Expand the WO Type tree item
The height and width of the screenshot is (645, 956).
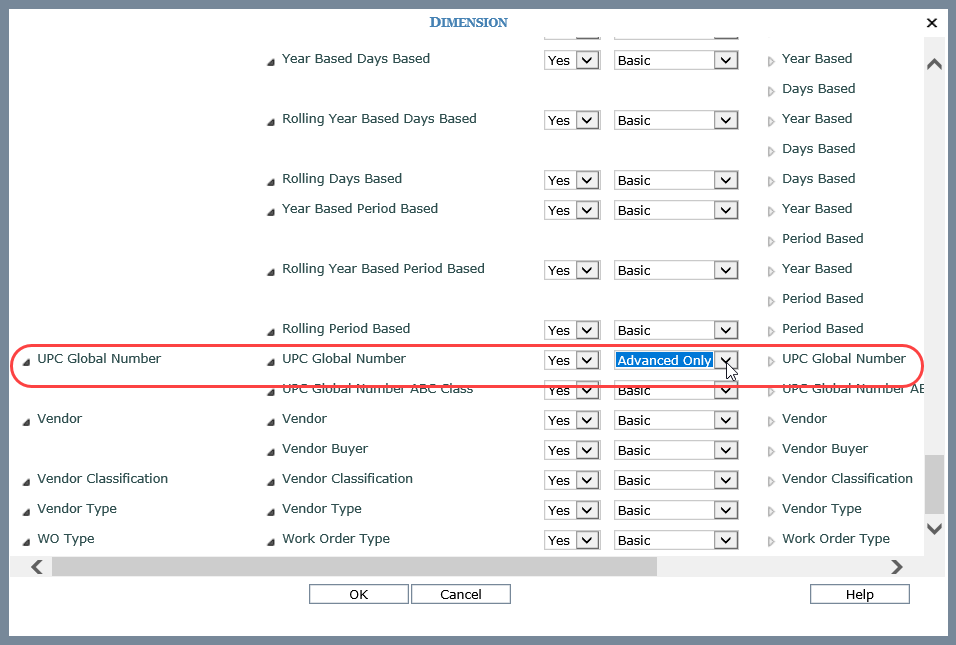(24, 539)
